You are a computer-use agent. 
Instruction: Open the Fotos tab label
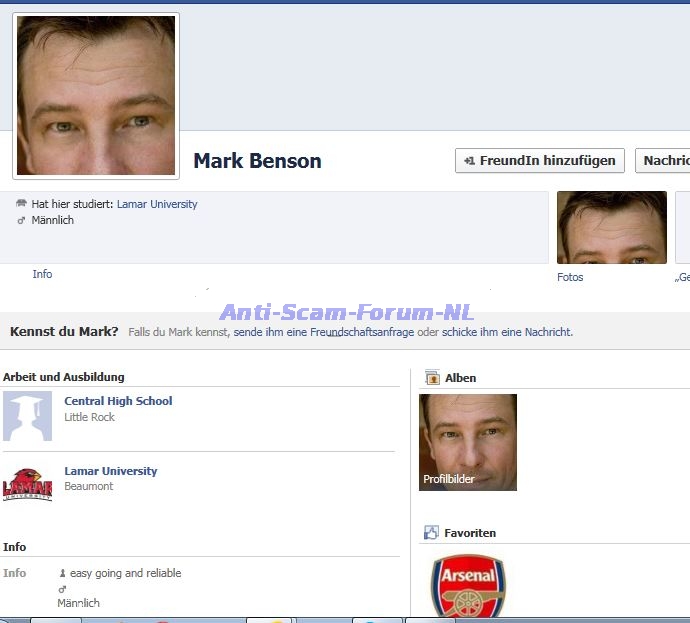click(570, 277)
